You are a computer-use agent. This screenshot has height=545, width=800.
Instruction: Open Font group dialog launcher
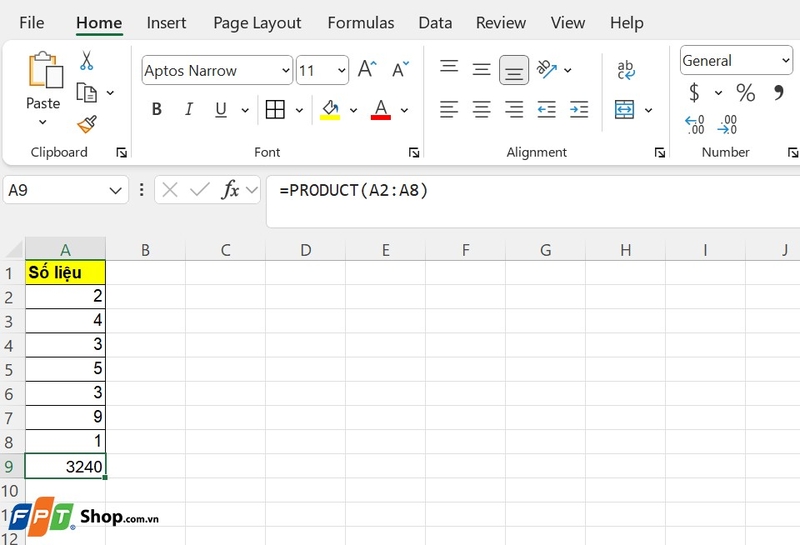[414, 152]
